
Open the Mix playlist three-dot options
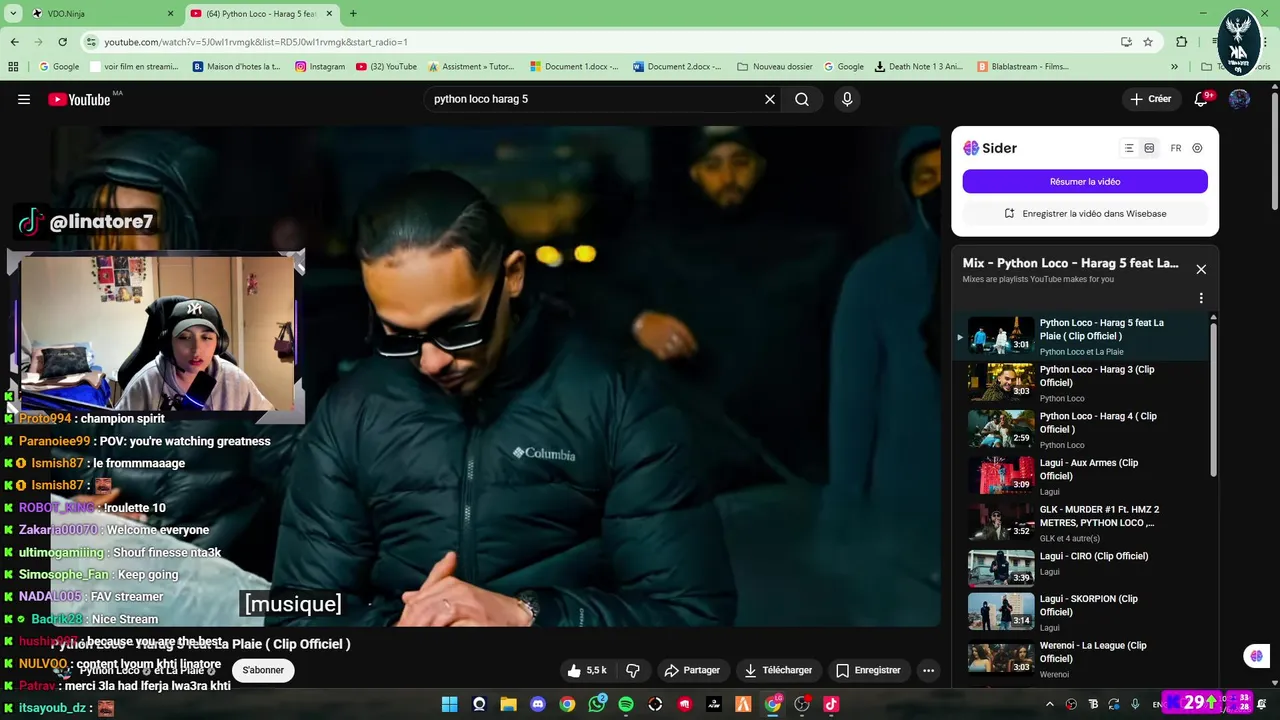pos(1201,298)
